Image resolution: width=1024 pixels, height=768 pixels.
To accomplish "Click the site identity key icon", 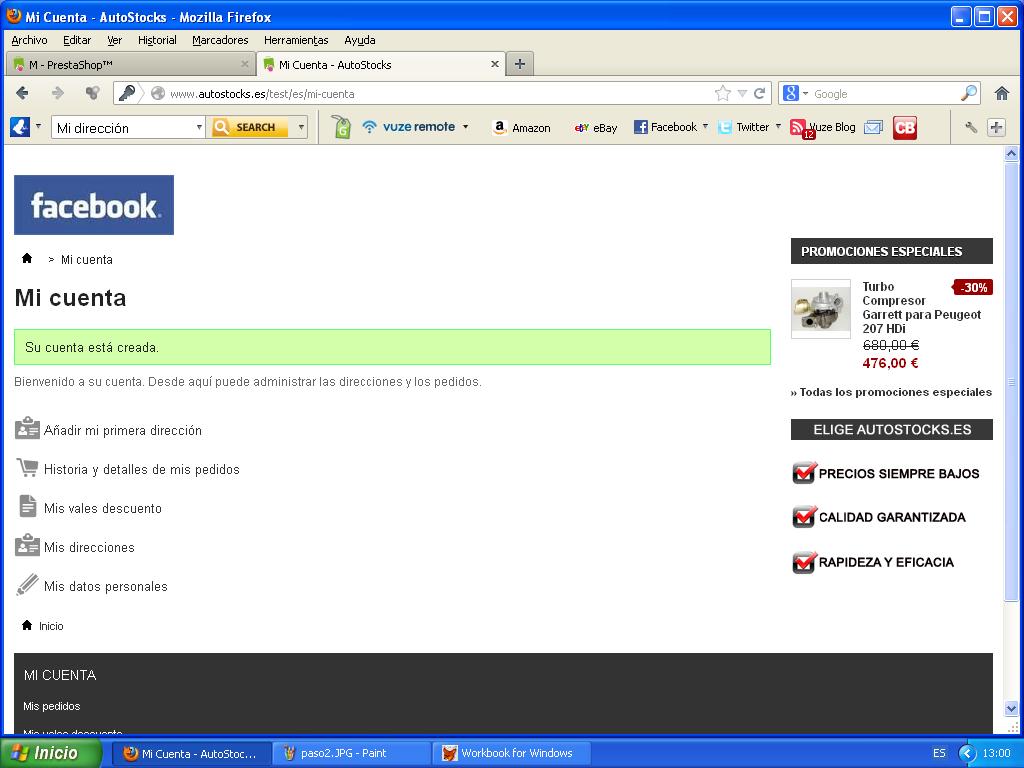I will pyautogui.click(x=127, y=93).
